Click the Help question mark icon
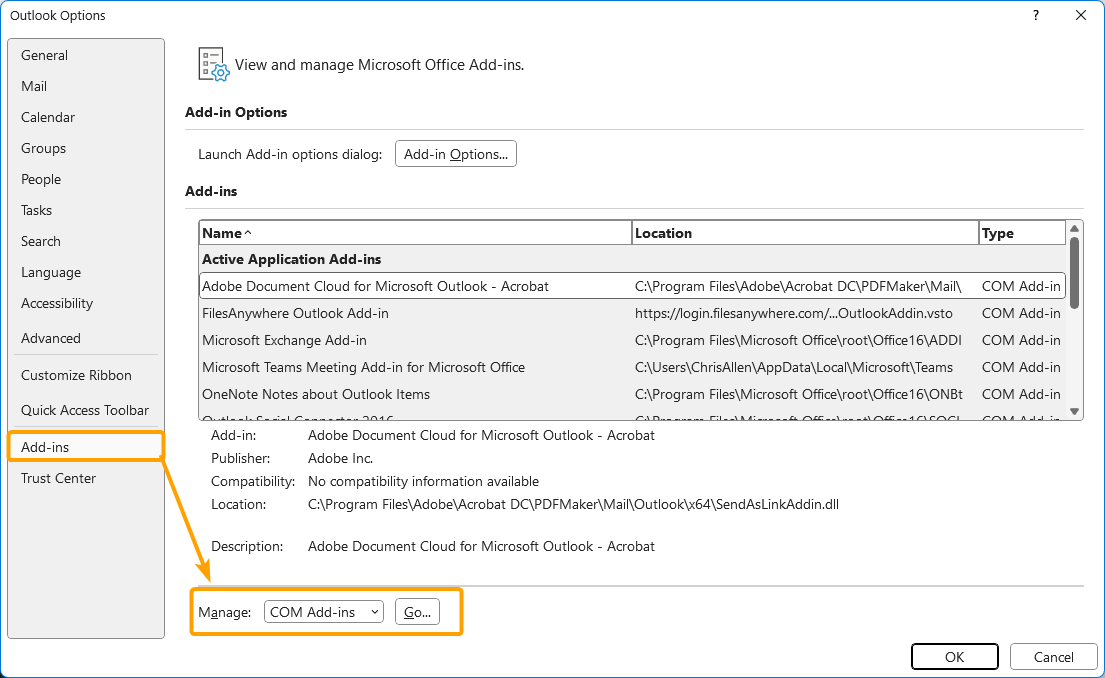Image resolution: width=1105 pixels, height=678 pixels. coord(1036,16)
